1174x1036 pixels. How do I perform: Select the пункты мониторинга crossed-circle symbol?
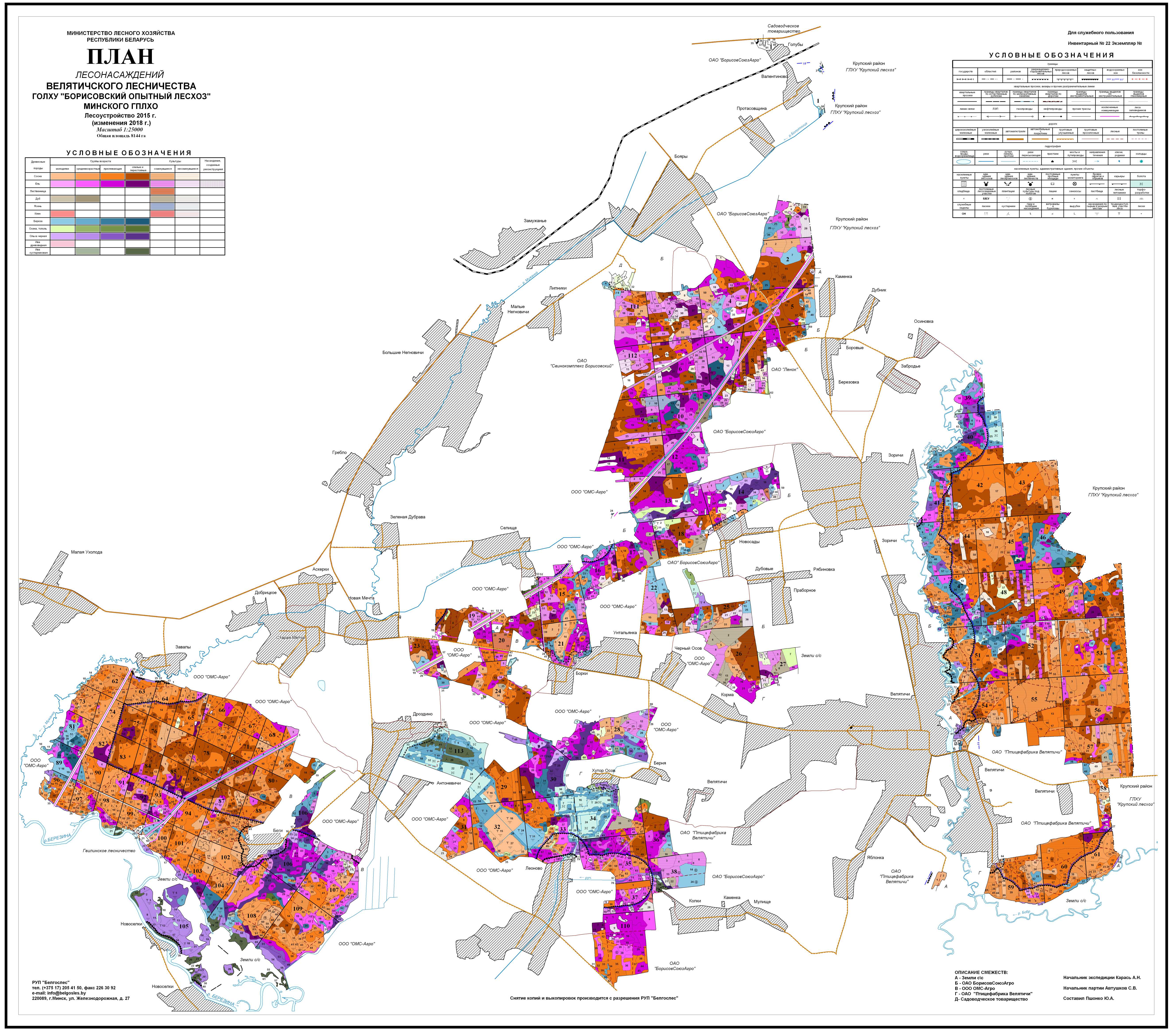pos(1074,184)
